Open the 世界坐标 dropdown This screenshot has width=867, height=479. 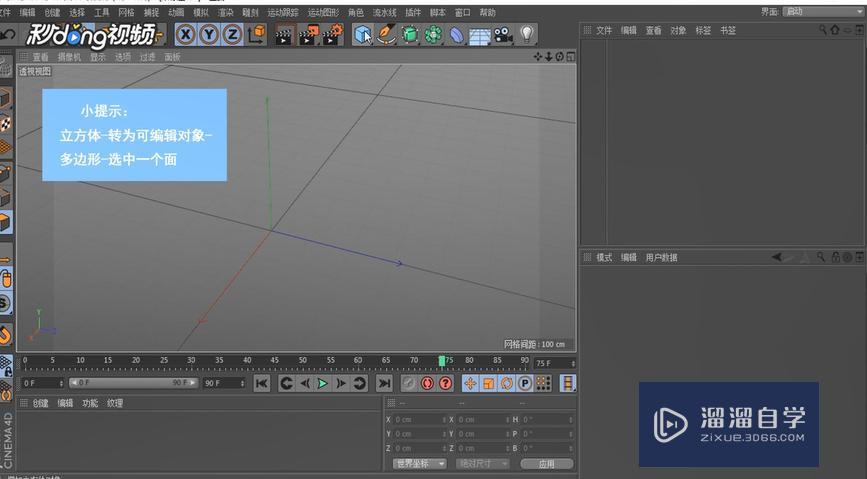[420, 464]
